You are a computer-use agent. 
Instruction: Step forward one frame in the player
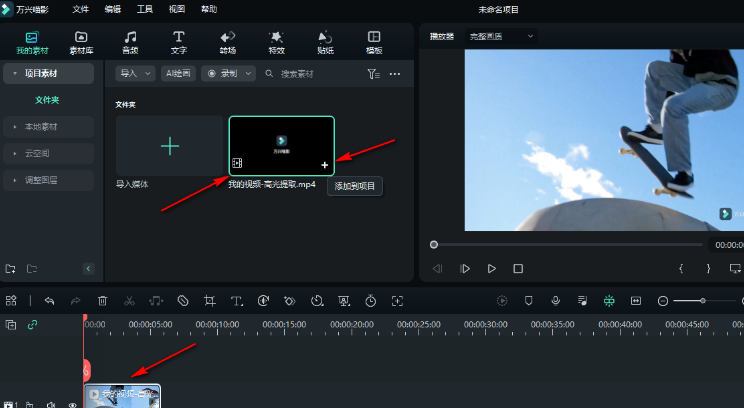pyautogui.click(x=465, y=269)
